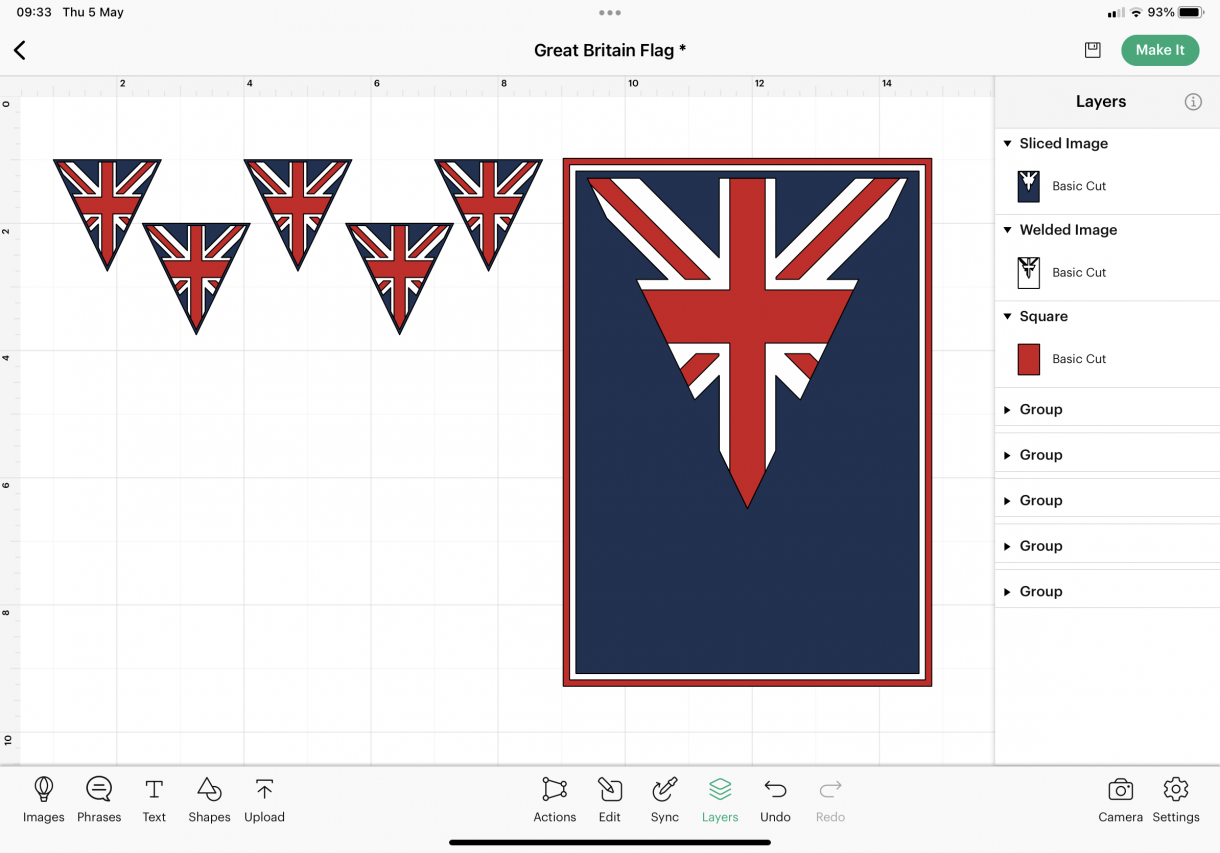
Task: Expand the fifth Group layer
Action: click(x=1007, y=591)
